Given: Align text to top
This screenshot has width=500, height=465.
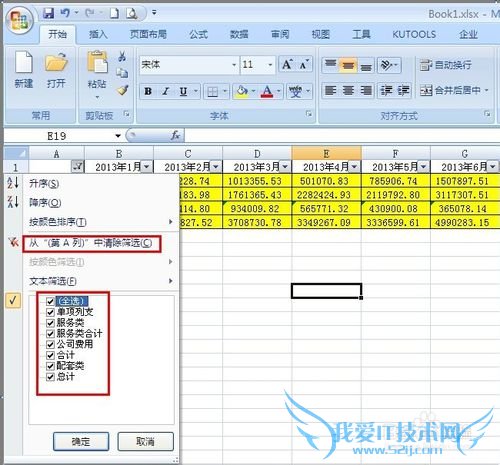Looking at the screenshot, I should click(330, 65).
